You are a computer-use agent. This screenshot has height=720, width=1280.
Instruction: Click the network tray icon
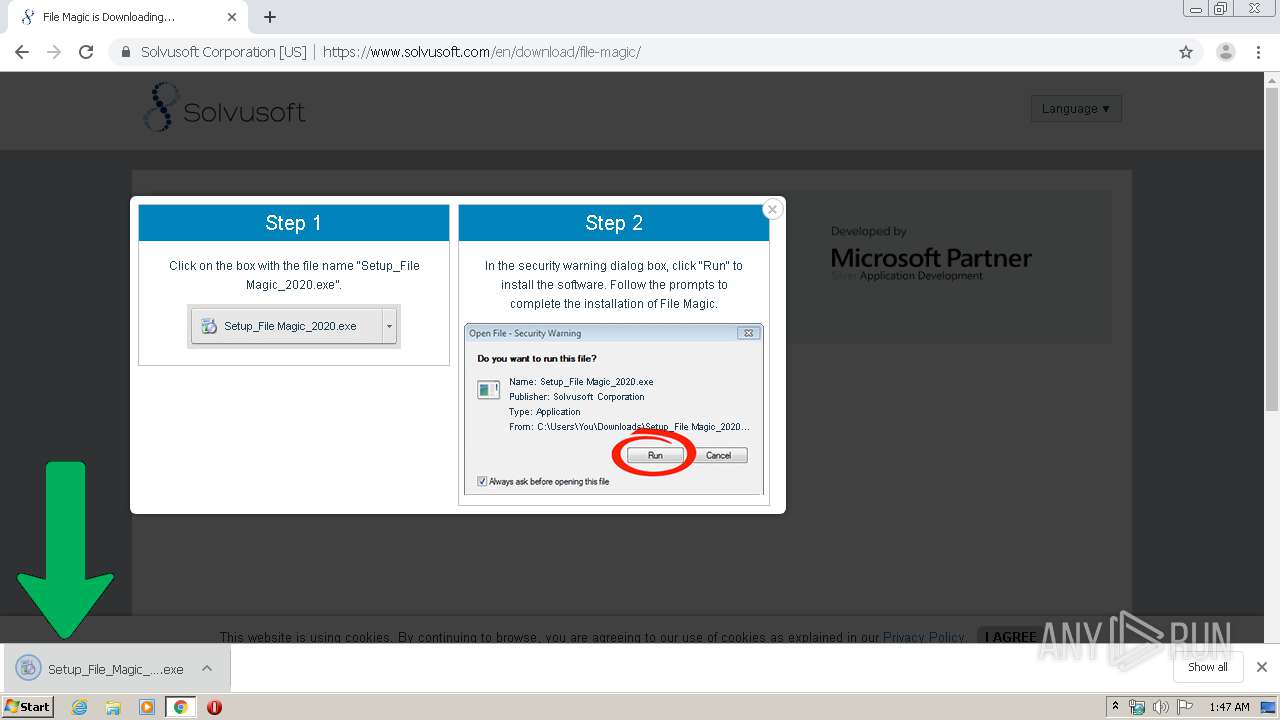click(x=1137, y=707)
